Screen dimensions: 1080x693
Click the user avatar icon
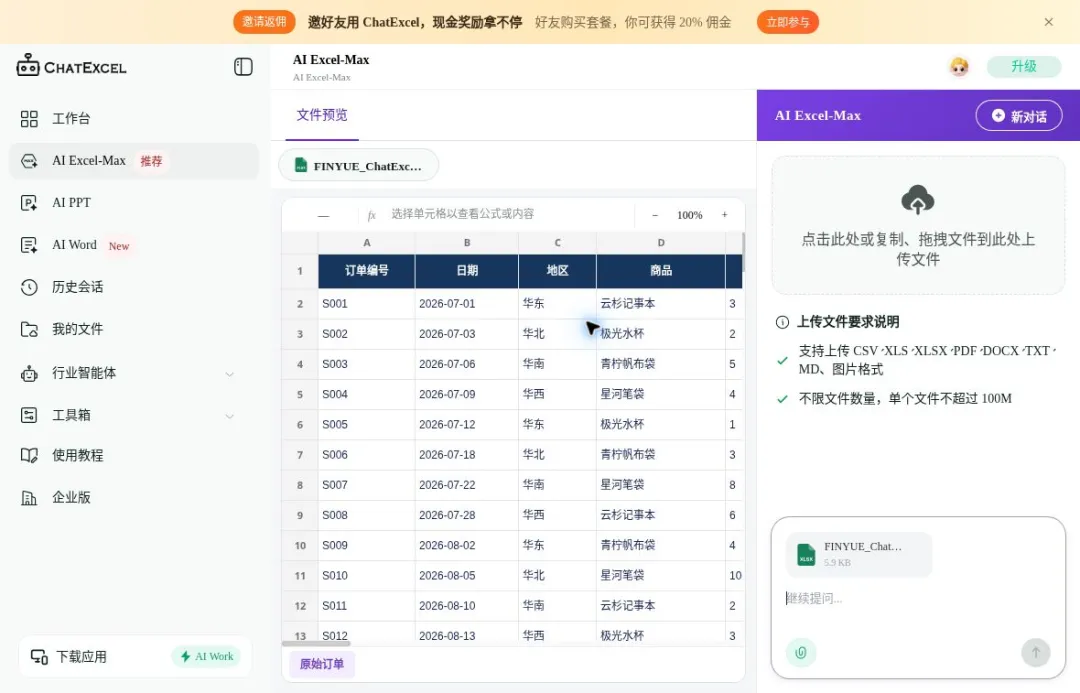[959, 66]
